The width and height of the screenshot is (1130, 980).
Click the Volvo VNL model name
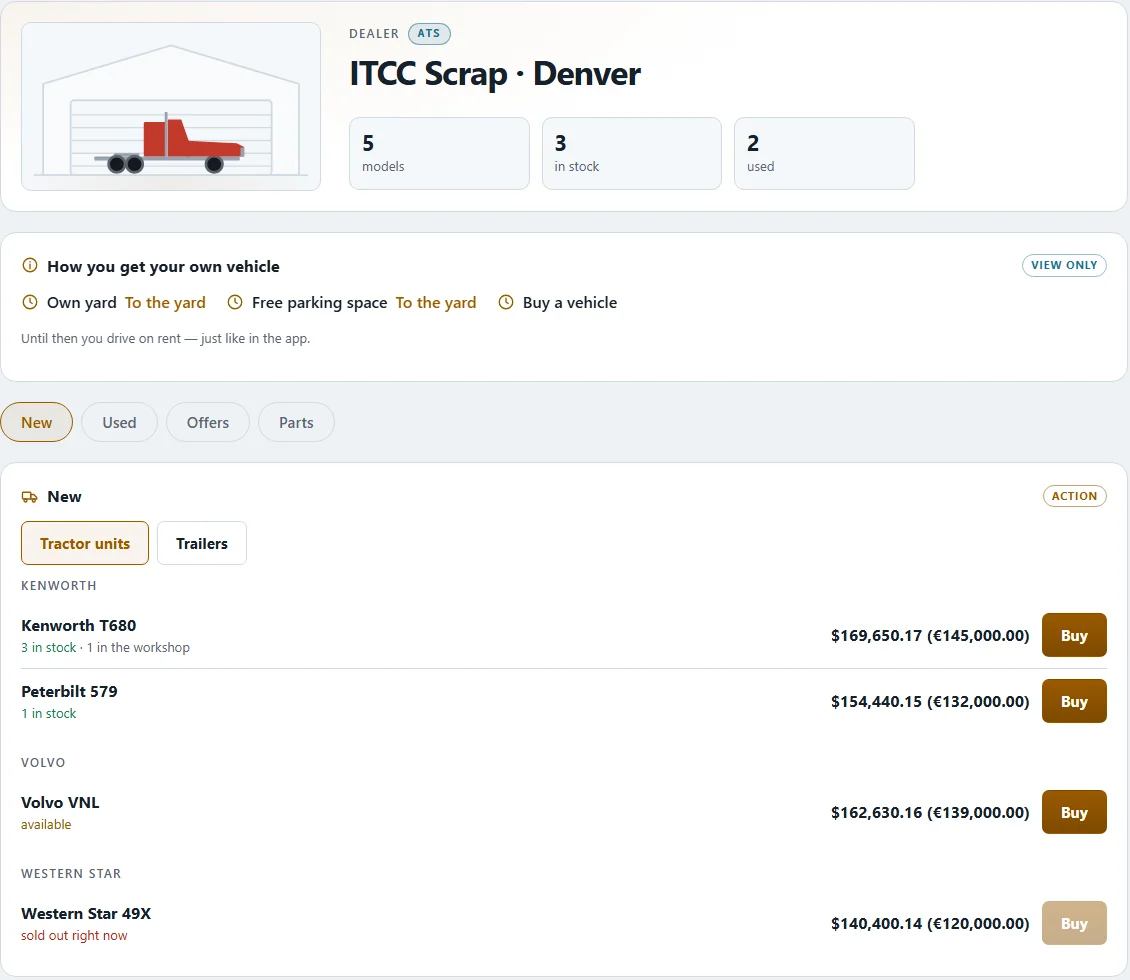point(60,803)
